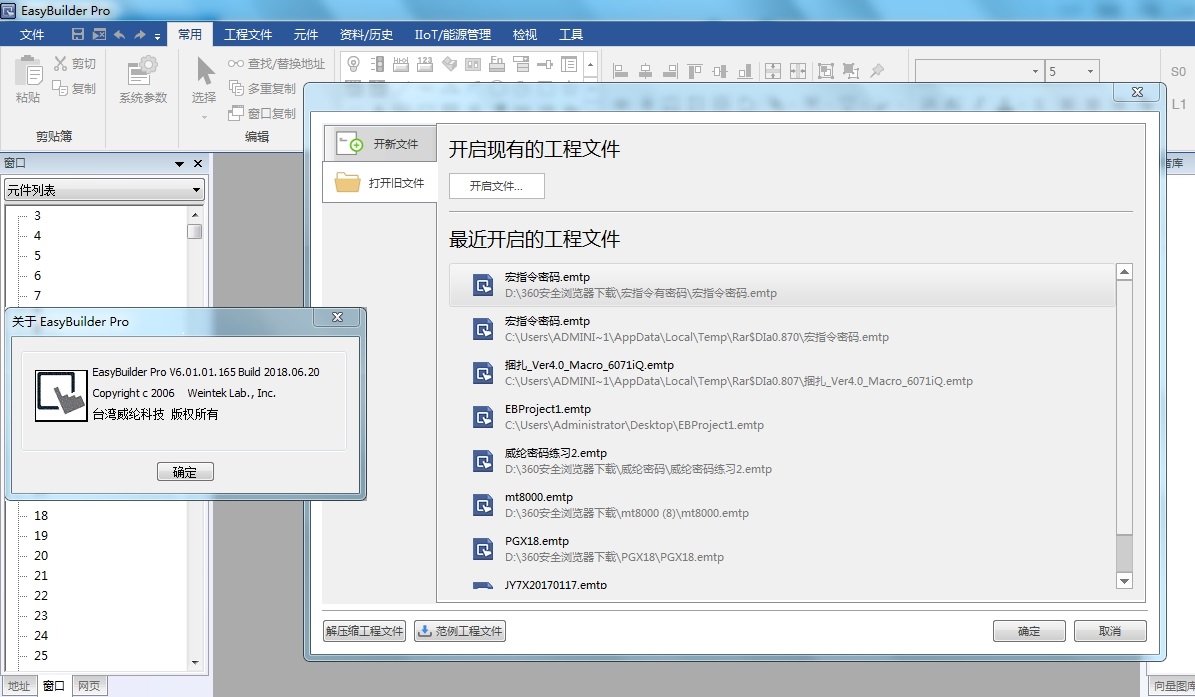Screen dimensions: 1195x697
Task: Select 开新文件 new file option
Action: point(380,144)
